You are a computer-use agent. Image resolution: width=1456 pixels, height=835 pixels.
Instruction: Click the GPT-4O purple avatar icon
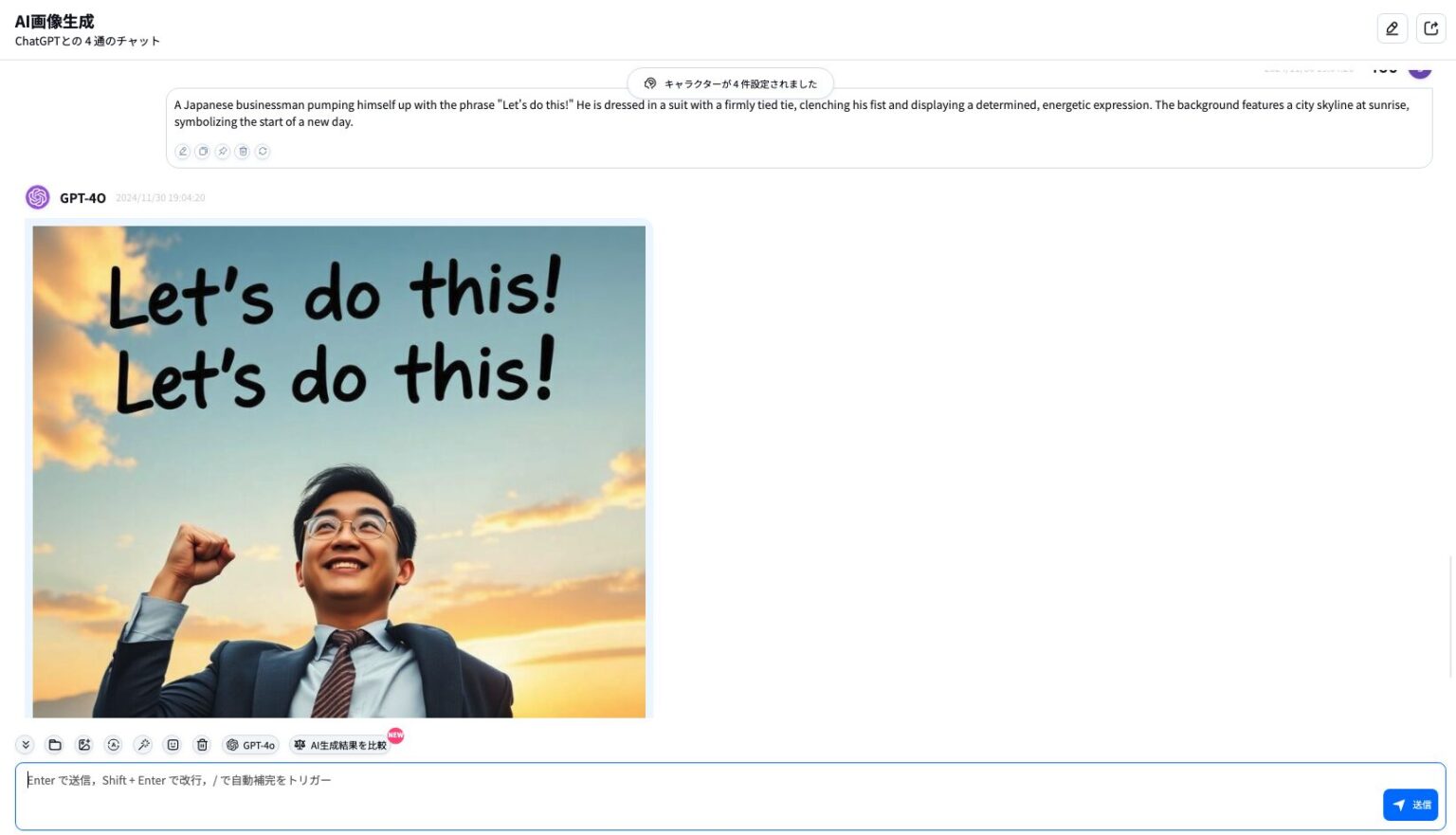38,197
